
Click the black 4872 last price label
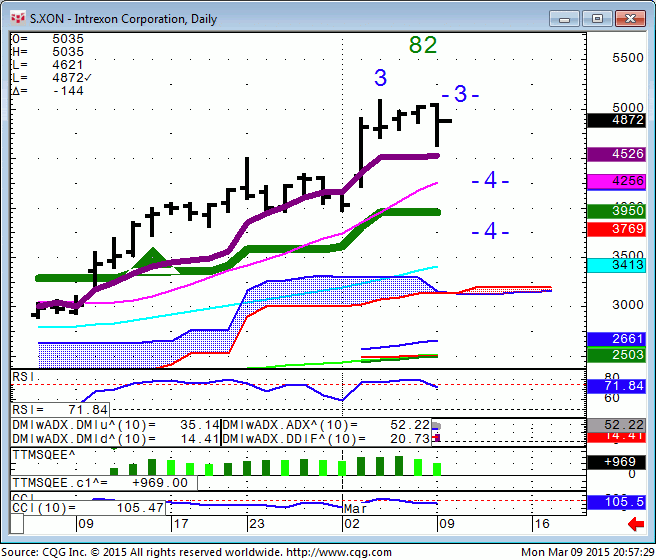616,120
